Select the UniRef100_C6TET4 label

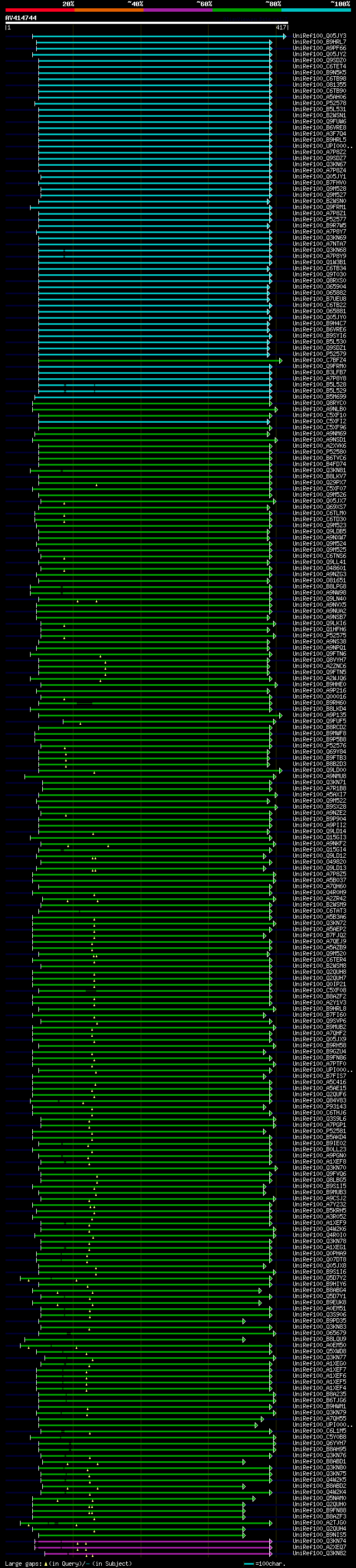click(319, 67)
